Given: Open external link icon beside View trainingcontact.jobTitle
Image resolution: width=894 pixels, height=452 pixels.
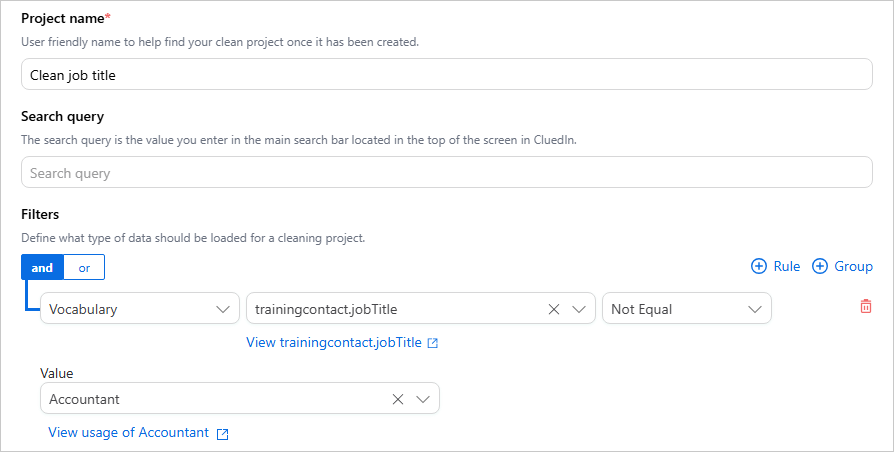Looking at the screenshot, I should (x=433, y=343).
